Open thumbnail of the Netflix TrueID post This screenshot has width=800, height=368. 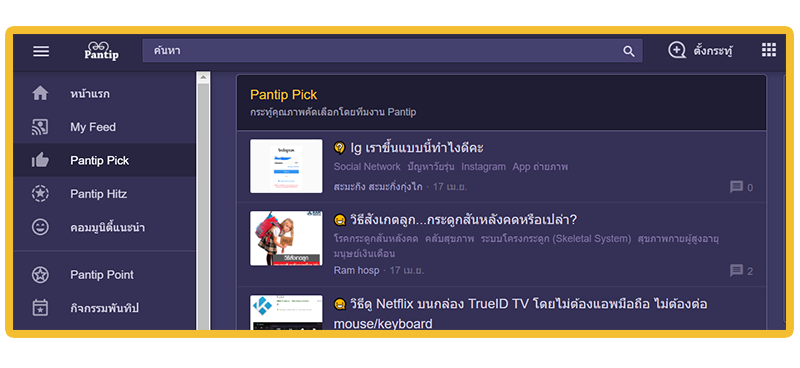pos(286,312)
